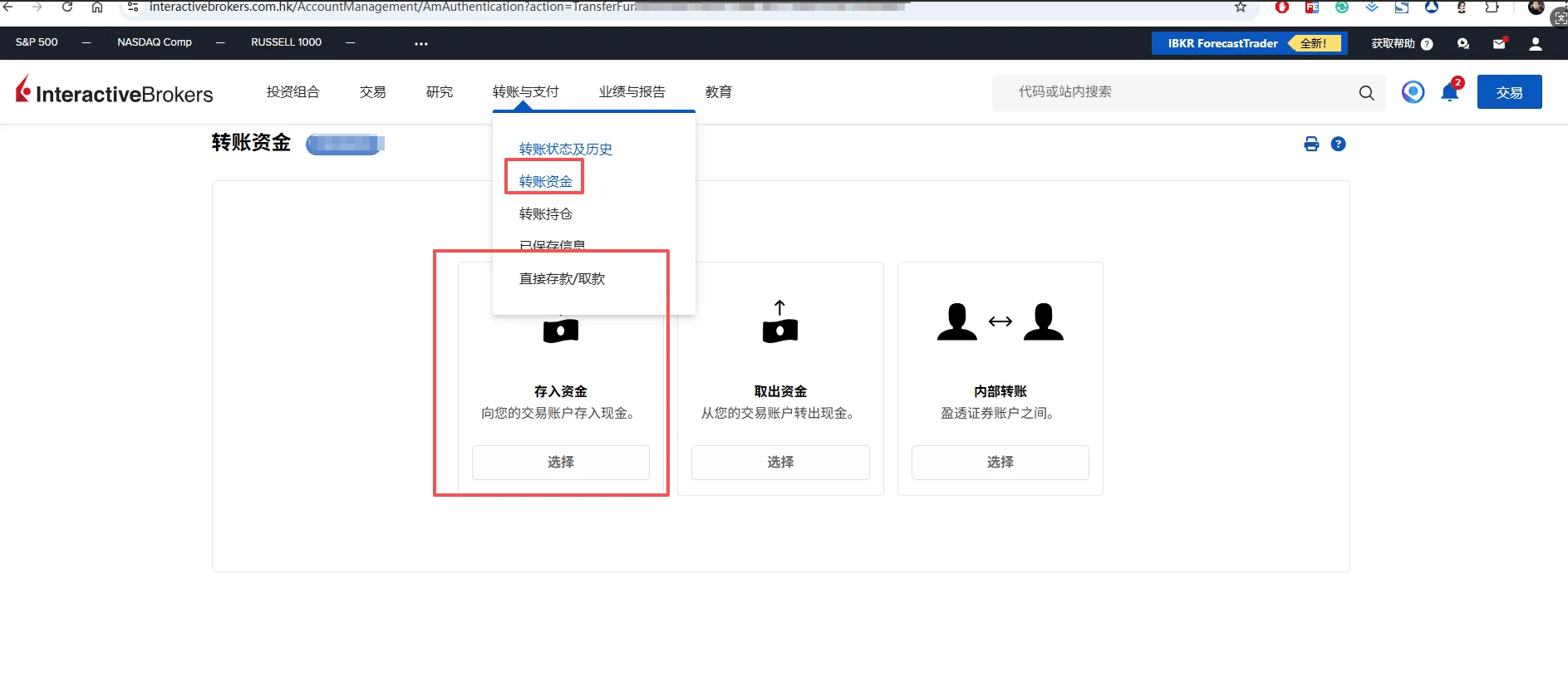The image size is (1568, 677).
Task: Select 转账资金 in the dropdown
Action: (545, 181)
